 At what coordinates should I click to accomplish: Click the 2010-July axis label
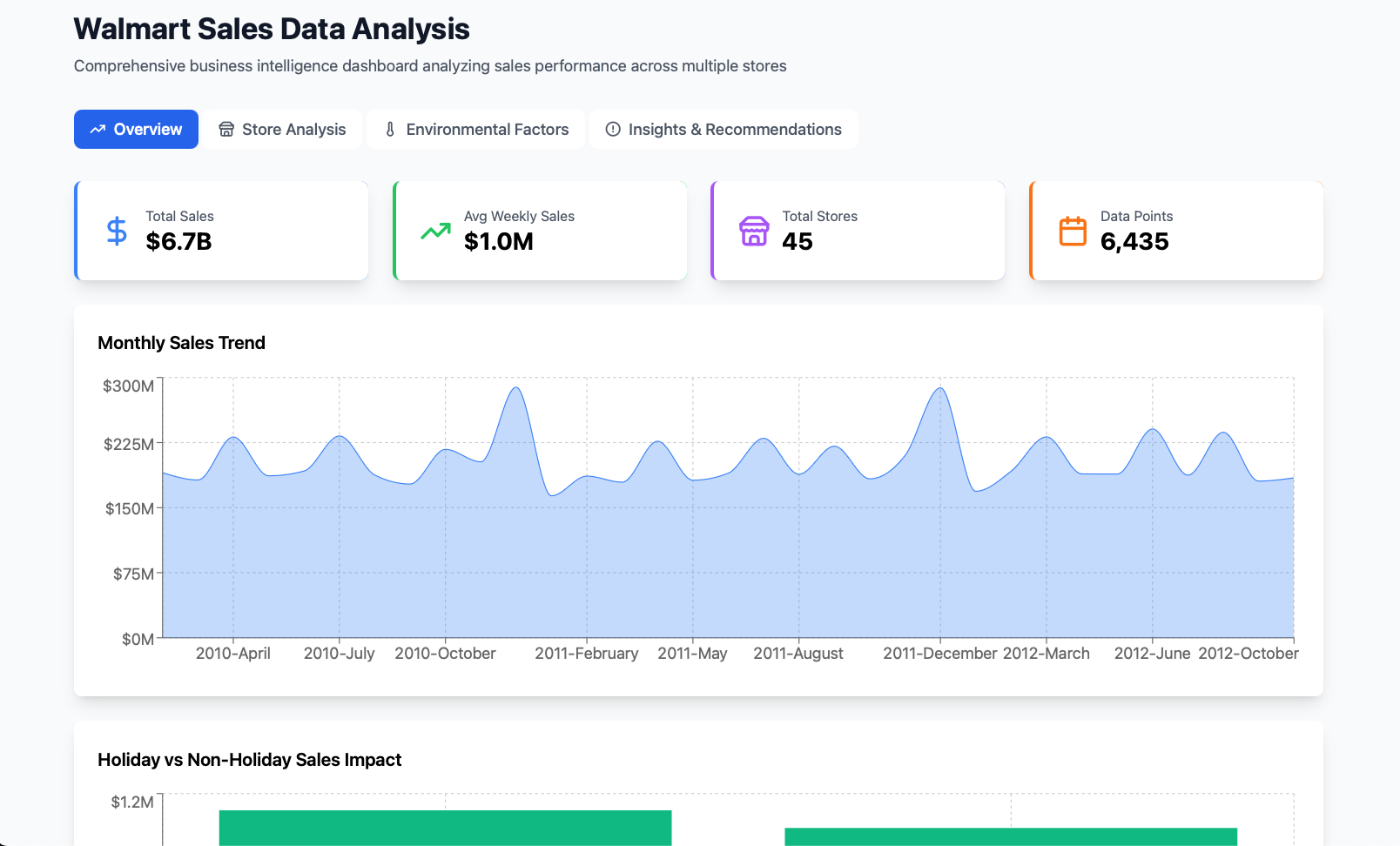340,654
